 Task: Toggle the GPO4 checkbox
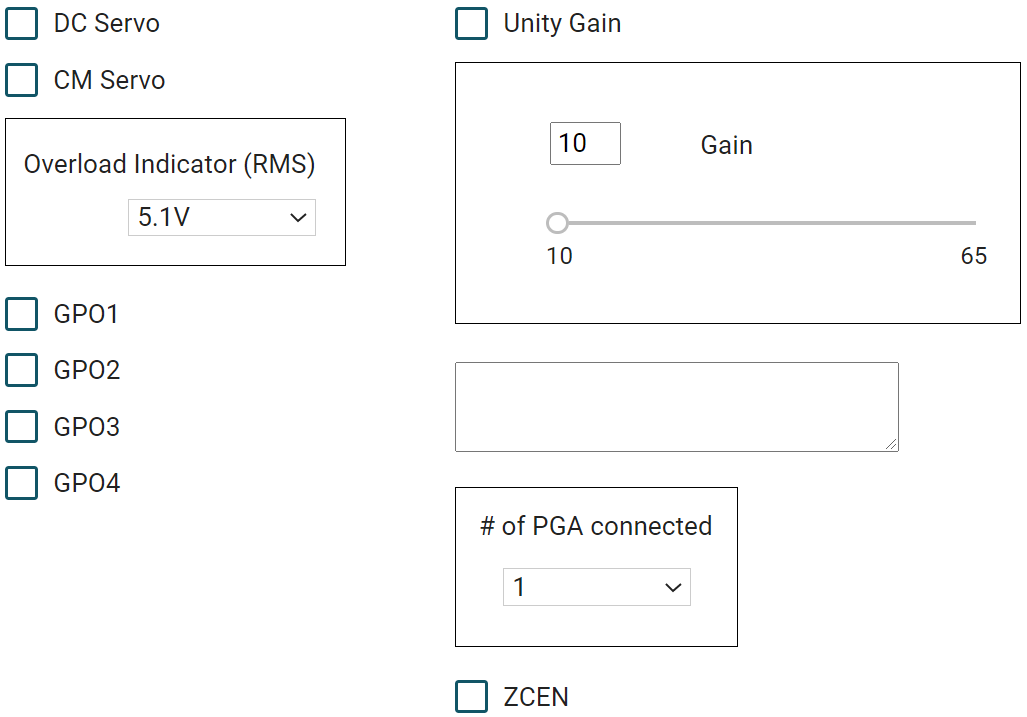[22, 483]
